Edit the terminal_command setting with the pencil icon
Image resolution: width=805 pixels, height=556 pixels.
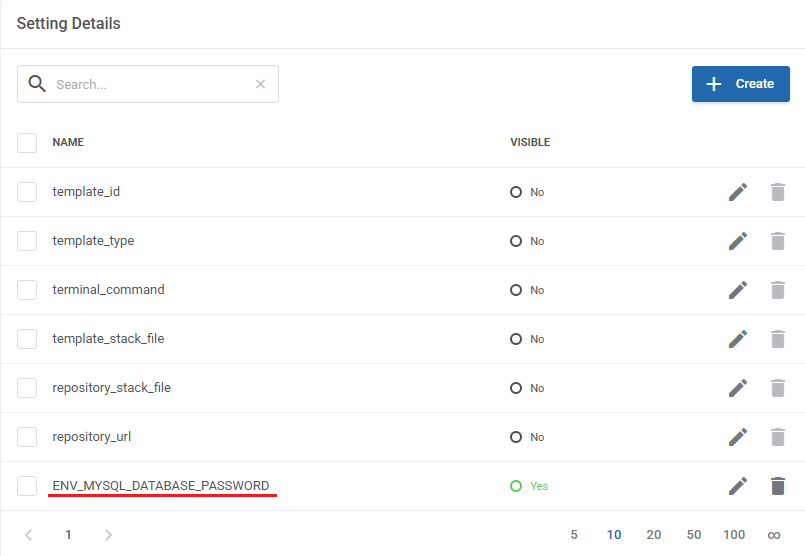(738, 290)
